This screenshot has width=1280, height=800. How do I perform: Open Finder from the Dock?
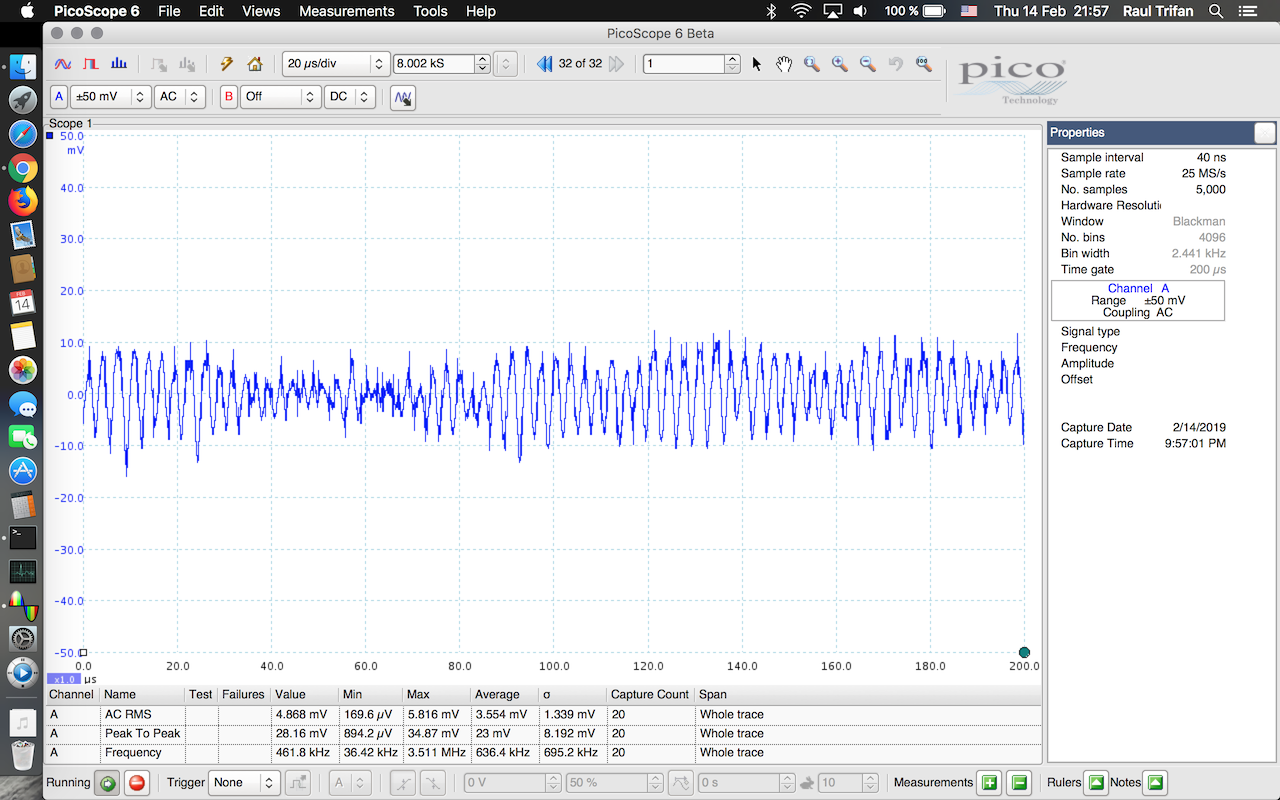pyautogui.click(x=22, y=68)
